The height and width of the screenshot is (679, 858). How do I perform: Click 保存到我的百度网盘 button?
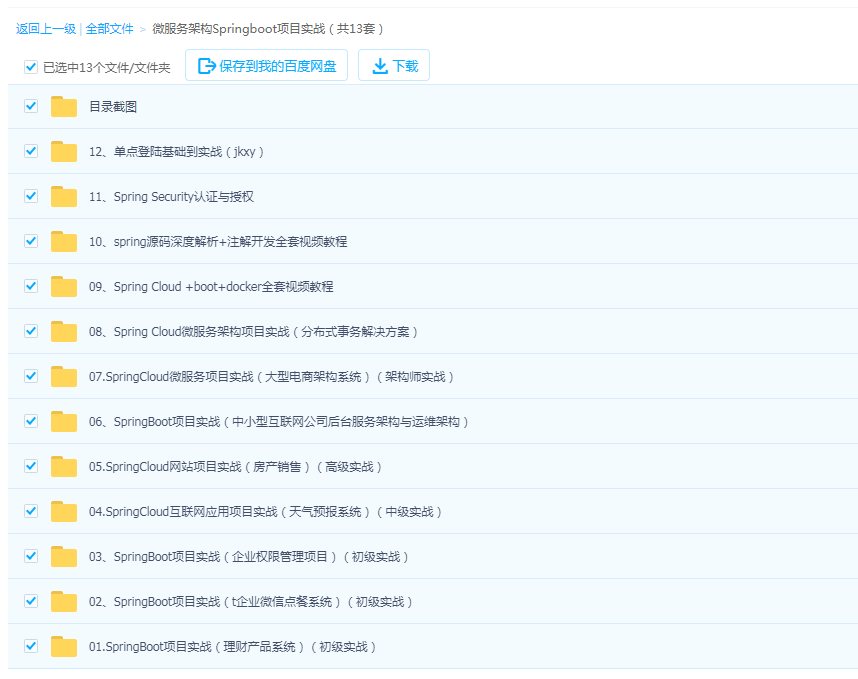[x=266, y=65]
